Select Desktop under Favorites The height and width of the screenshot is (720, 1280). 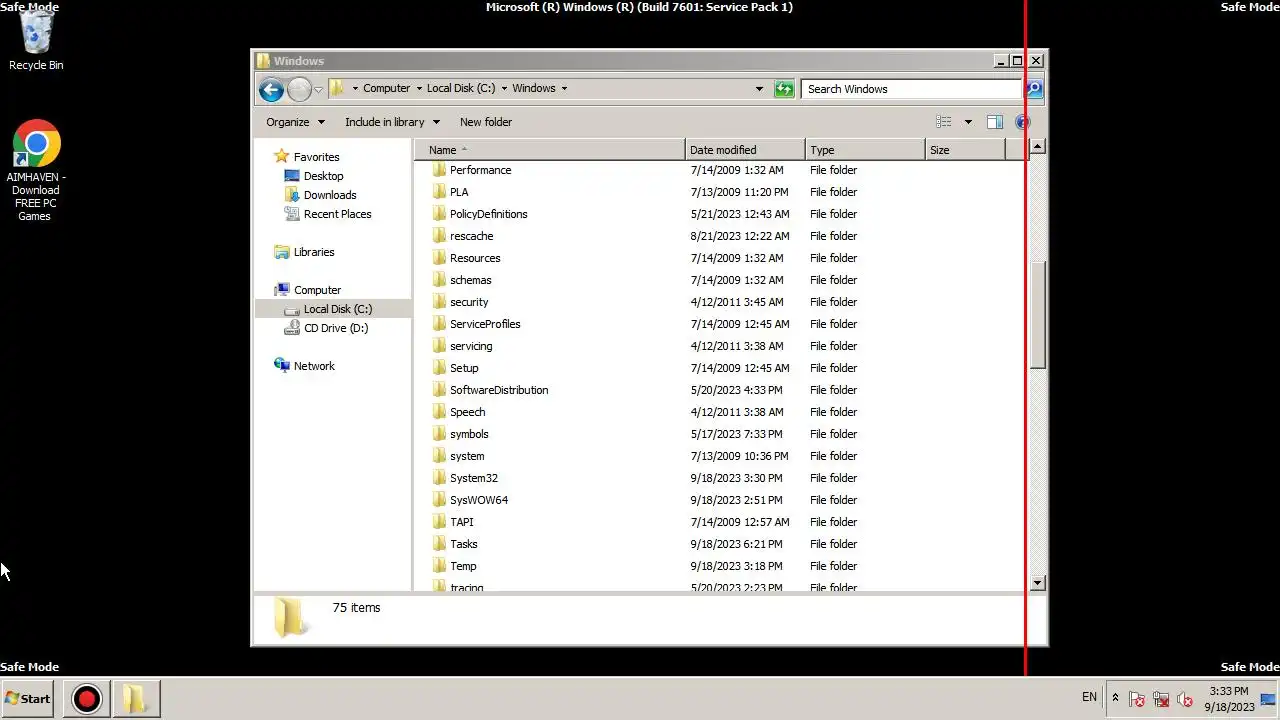point(323,176)
